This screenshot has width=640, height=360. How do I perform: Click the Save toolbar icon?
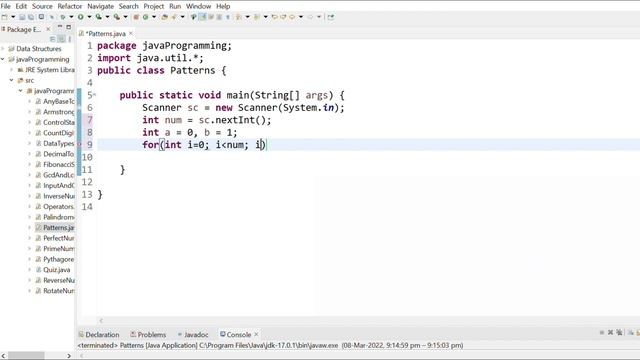click(x=22, y=17)
